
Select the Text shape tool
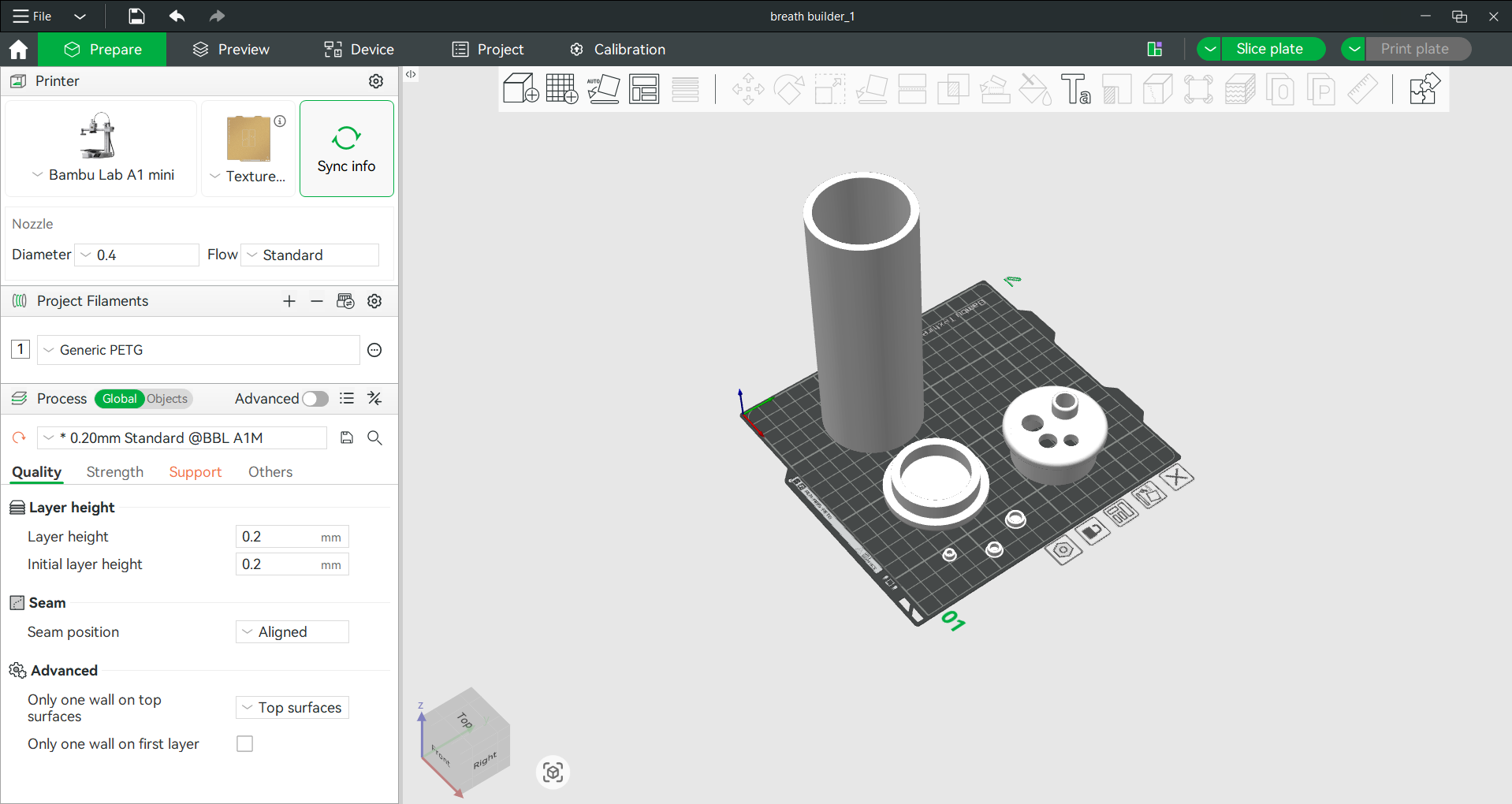[x=1076, y=89]
